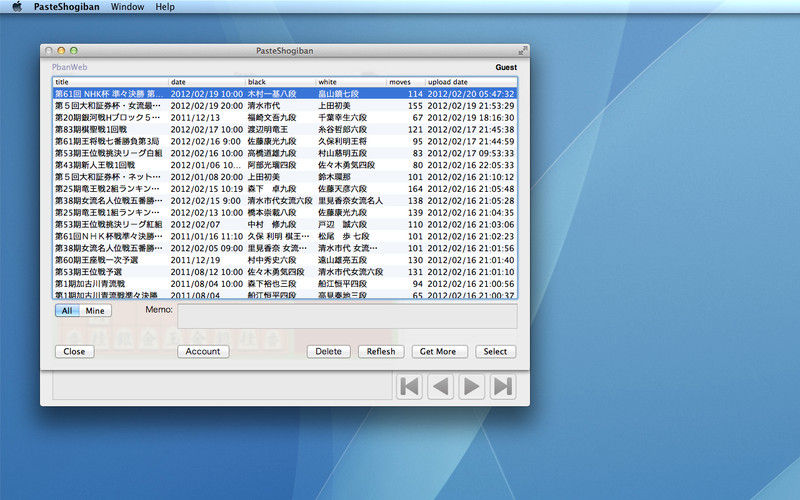Select the row 第20期銀河戦Hブロック5
Viewport: 800px width, 500px height.
pyautogui.click(x=285, y=117)
